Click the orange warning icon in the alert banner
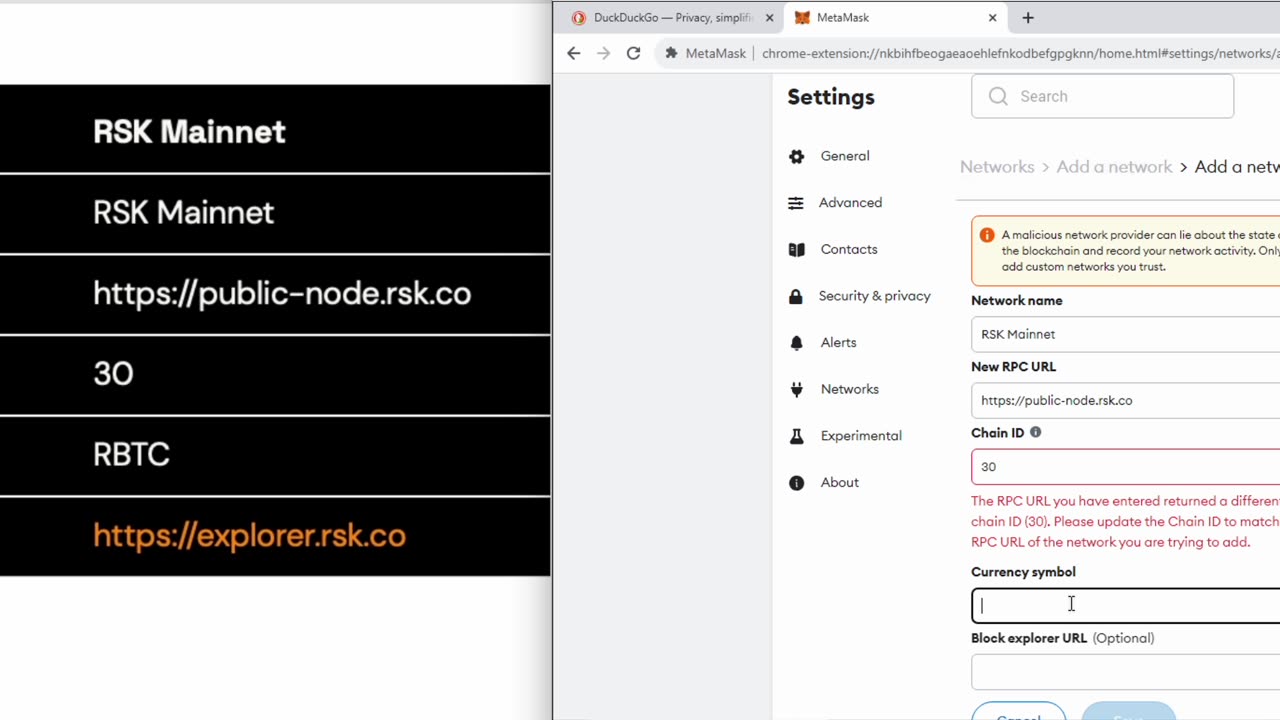 click(987, 235)
